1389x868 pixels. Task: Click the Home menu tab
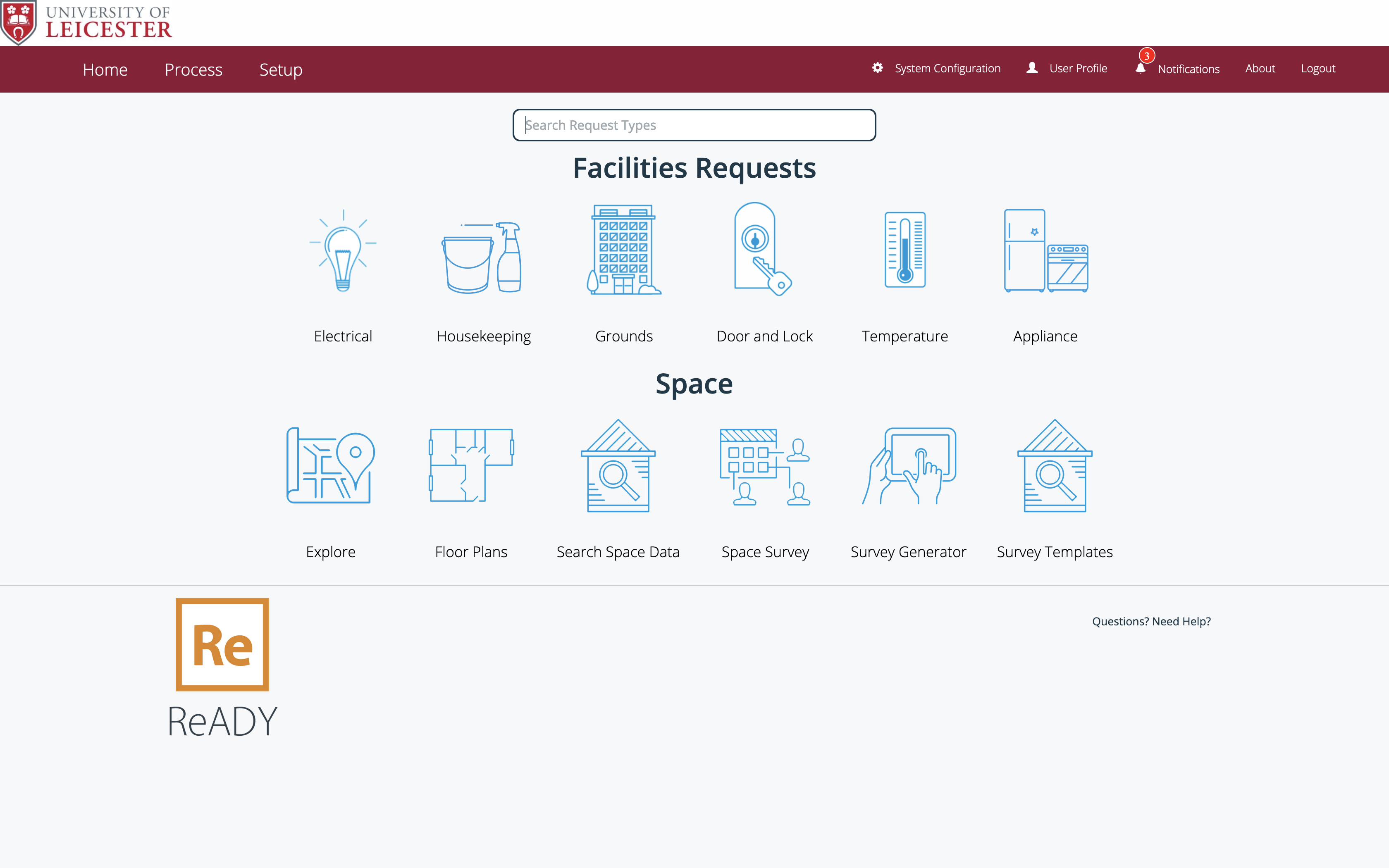tap(105, 68)
